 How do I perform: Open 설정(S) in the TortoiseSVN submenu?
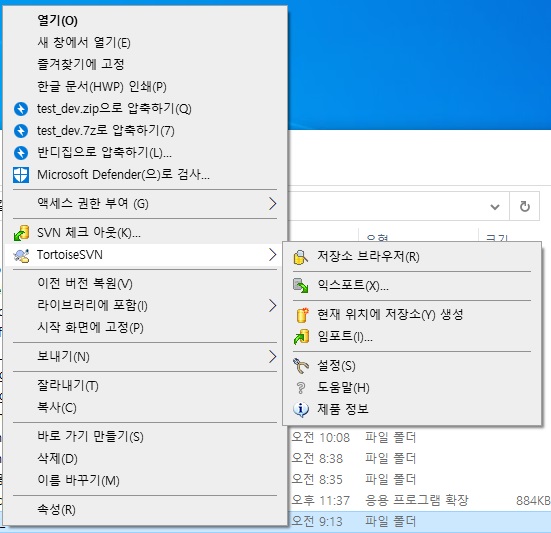412,366
